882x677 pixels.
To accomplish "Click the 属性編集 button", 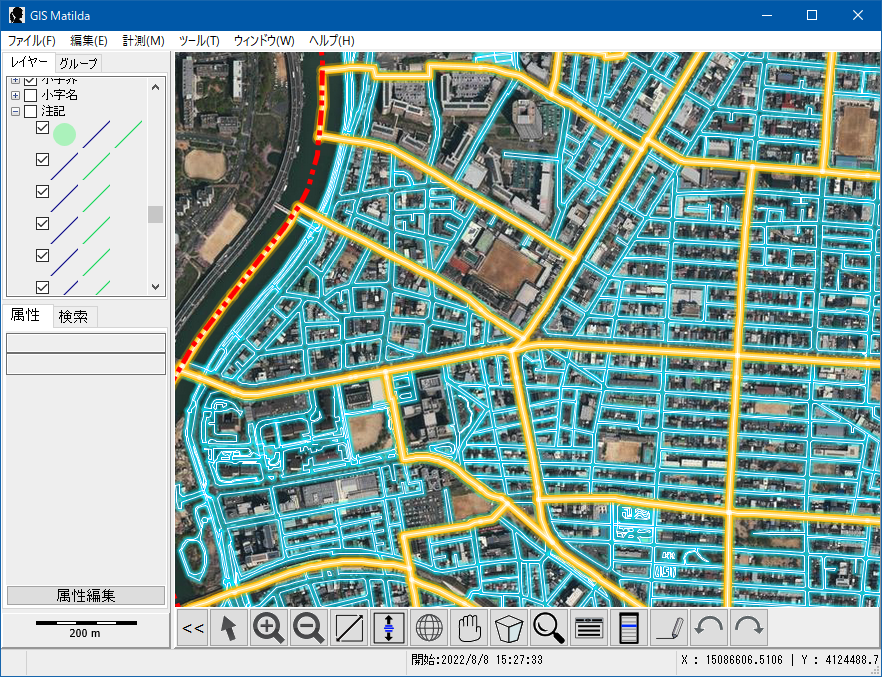I will [x=85, y=595].
